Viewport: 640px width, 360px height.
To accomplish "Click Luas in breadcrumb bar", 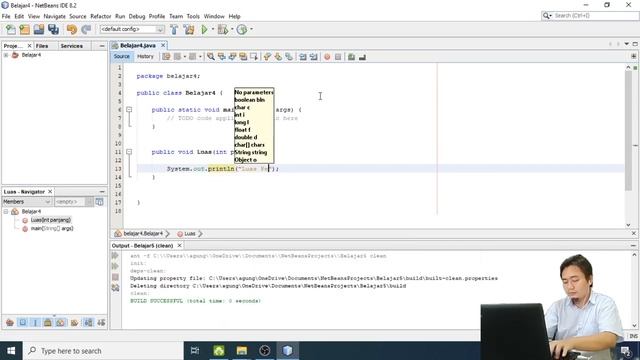I will 190,233.
